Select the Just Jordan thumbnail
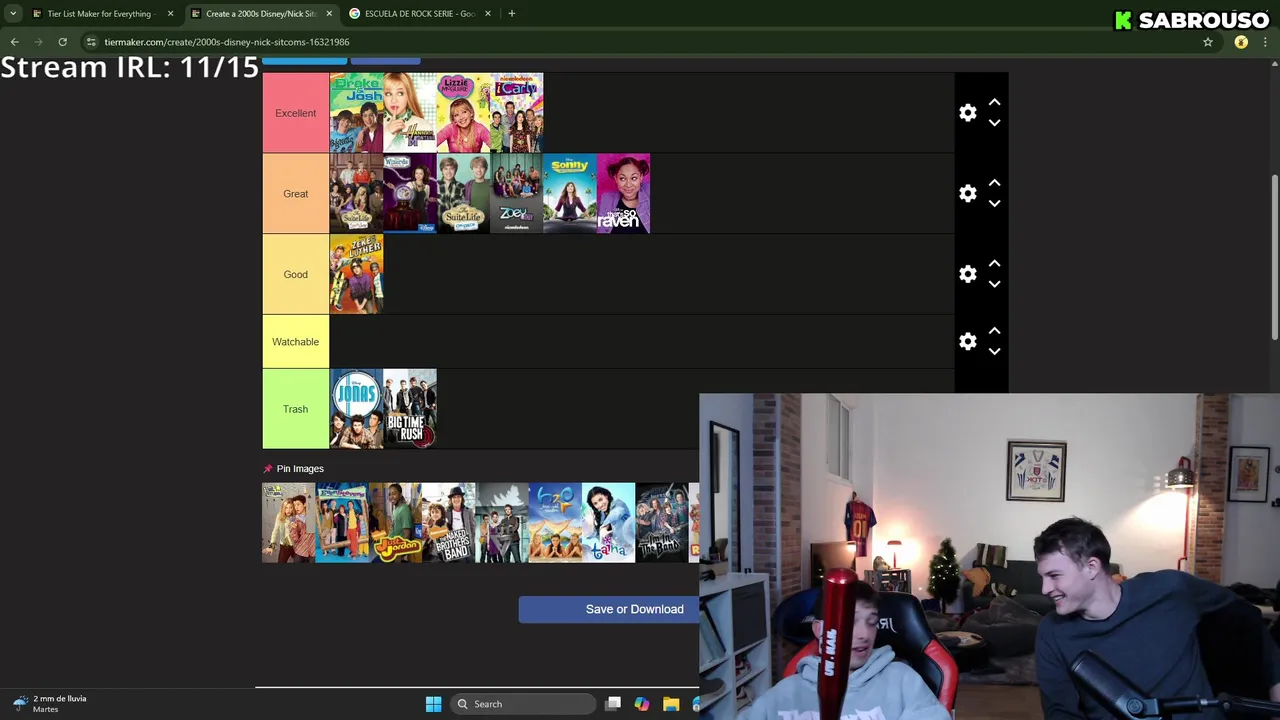This screenshot has height=720, width=1280. (x=395, y=523)
